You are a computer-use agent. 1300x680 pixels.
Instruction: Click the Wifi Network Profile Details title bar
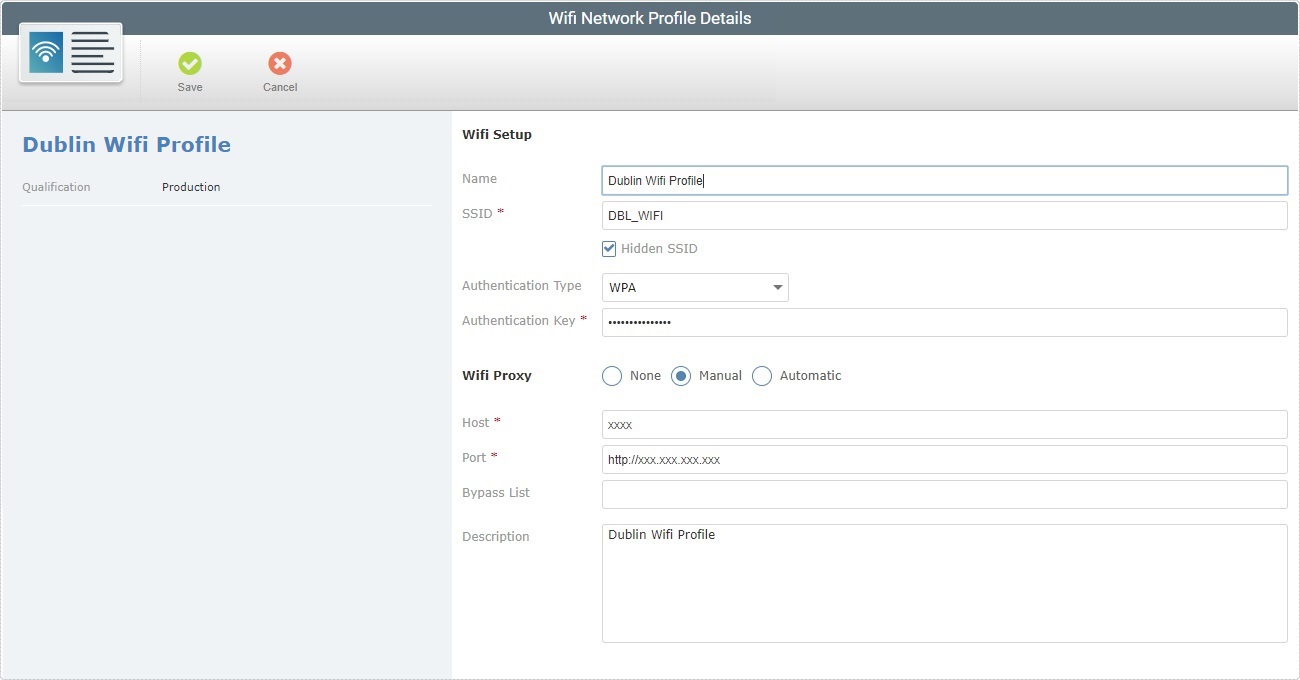(650, 17)
